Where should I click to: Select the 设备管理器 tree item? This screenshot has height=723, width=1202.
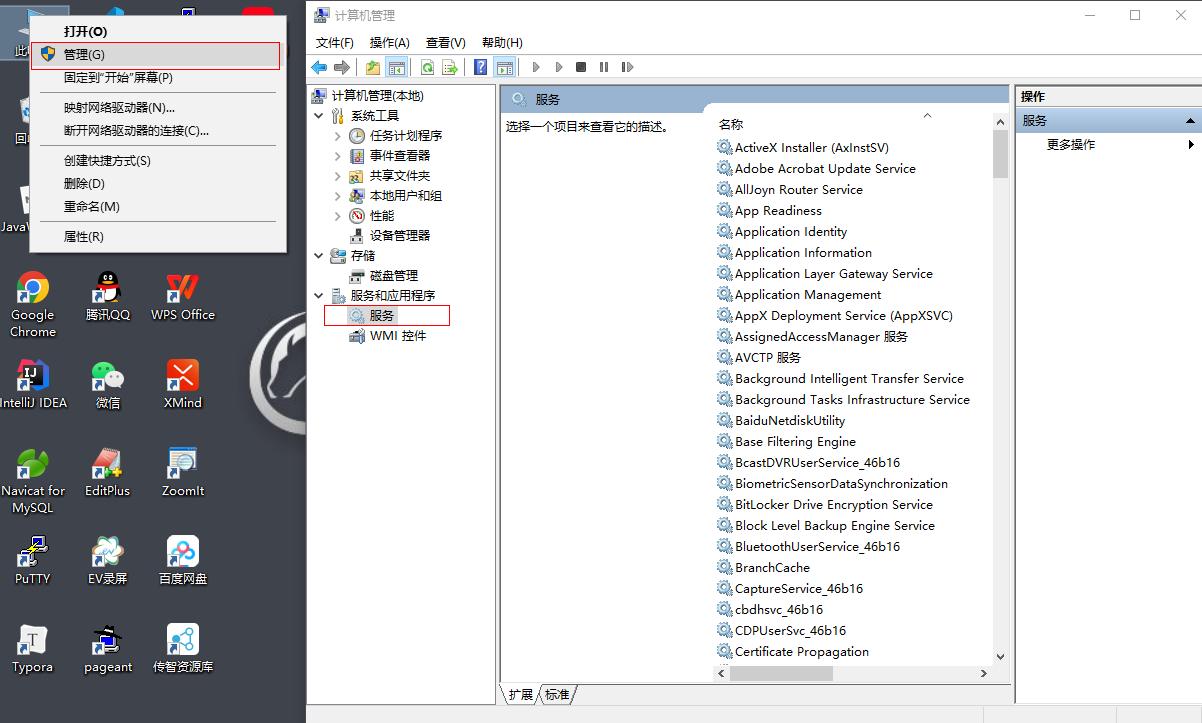click(x=399, y=236)
